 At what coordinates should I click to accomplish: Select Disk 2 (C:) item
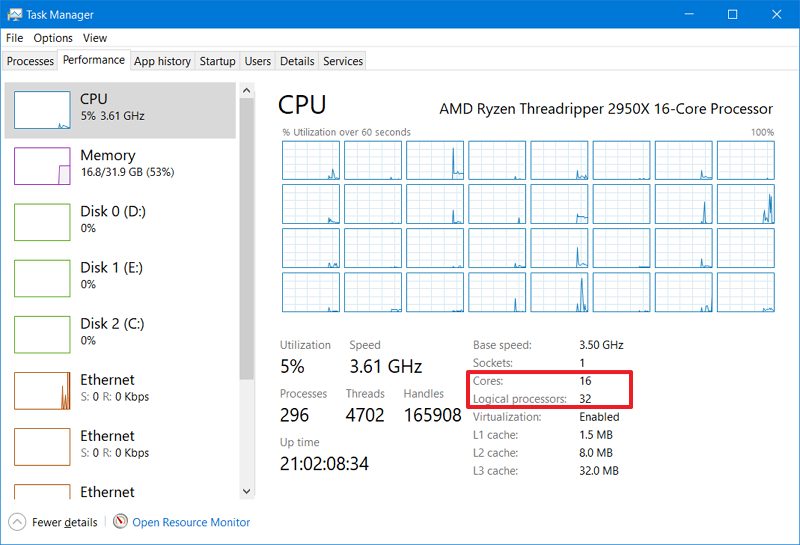coord(120,334)
